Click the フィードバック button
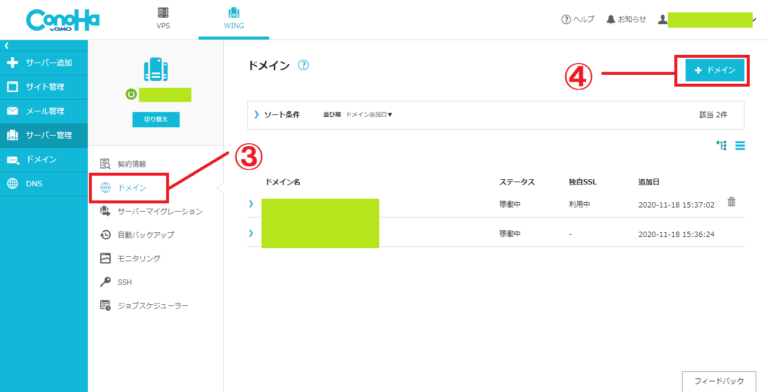768x392 pixels. click(719, 381)
